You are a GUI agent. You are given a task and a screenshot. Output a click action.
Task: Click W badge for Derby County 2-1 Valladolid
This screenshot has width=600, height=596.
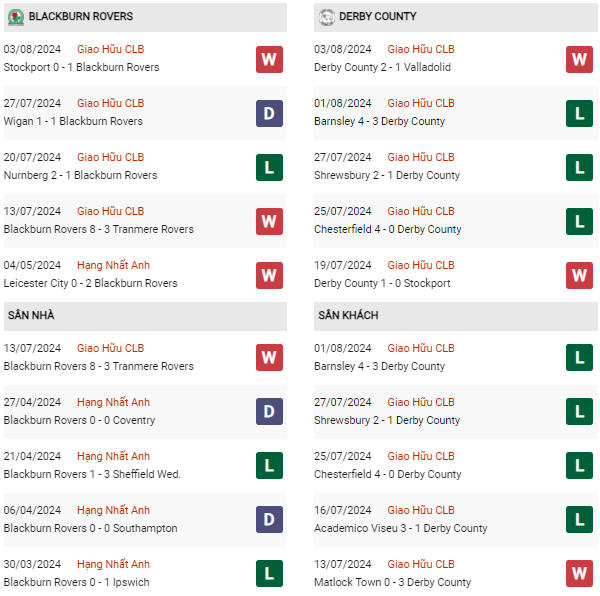tap(579, 59)
